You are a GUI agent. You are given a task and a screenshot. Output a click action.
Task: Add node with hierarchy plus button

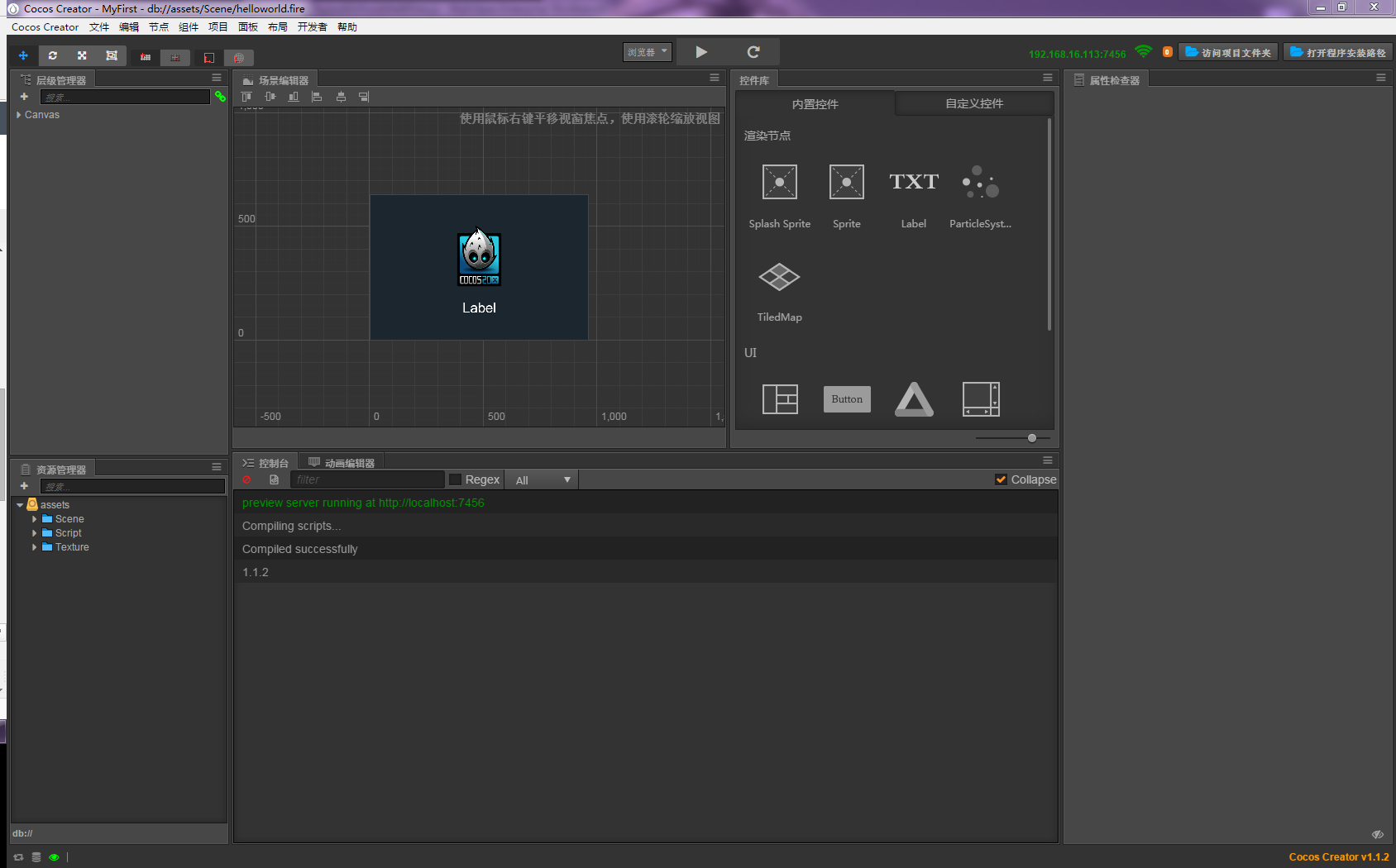click(24, 97)
